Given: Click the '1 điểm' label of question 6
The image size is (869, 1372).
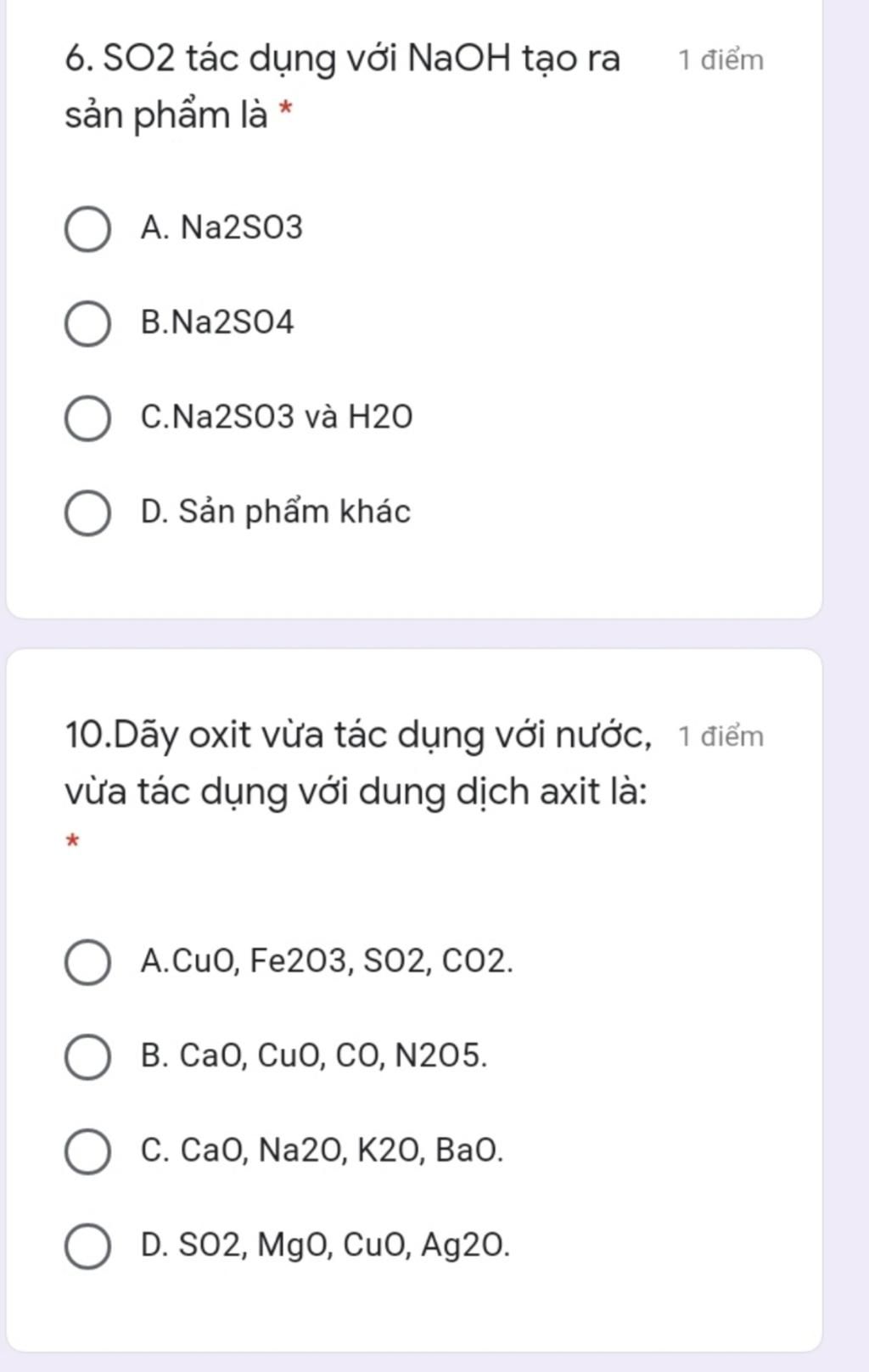Looking at the screenshot, I should [721, 60].
